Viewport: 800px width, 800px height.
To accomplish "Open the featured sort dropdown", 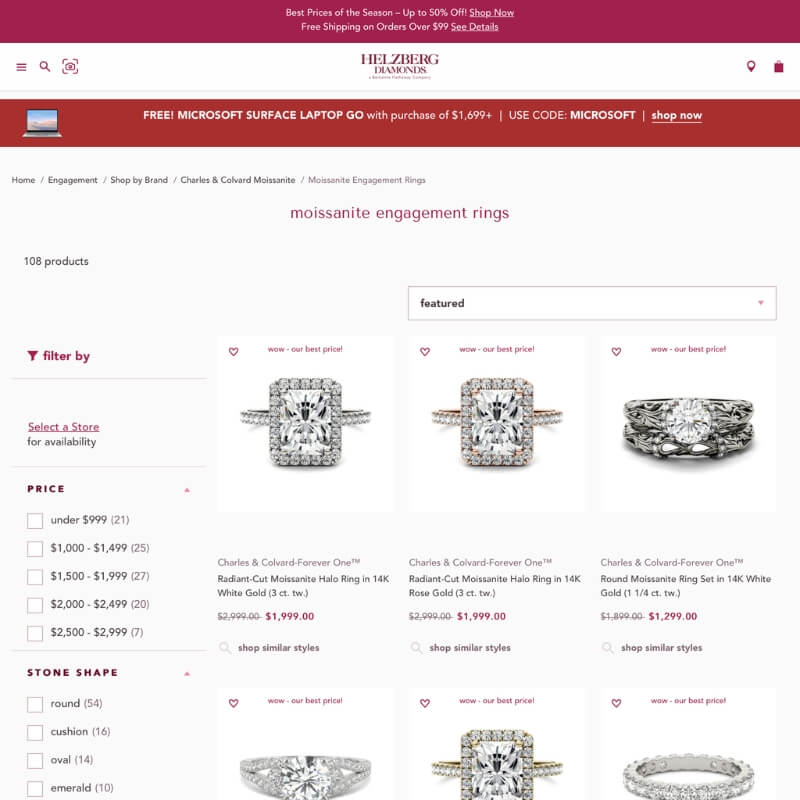I will (592, 303).
